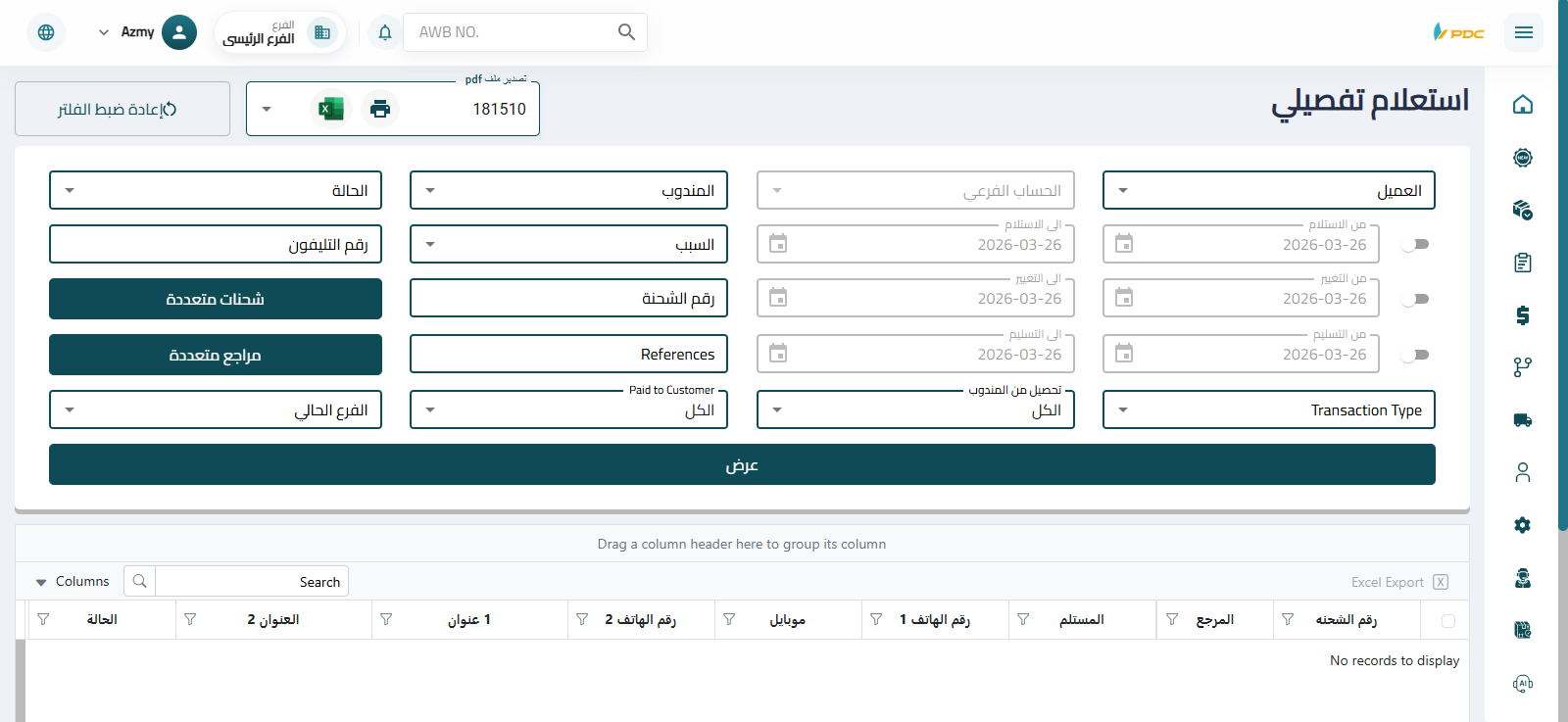Open the home icon in sidebar
This screenshot has width=1568, height=722.
point(1522,105)
